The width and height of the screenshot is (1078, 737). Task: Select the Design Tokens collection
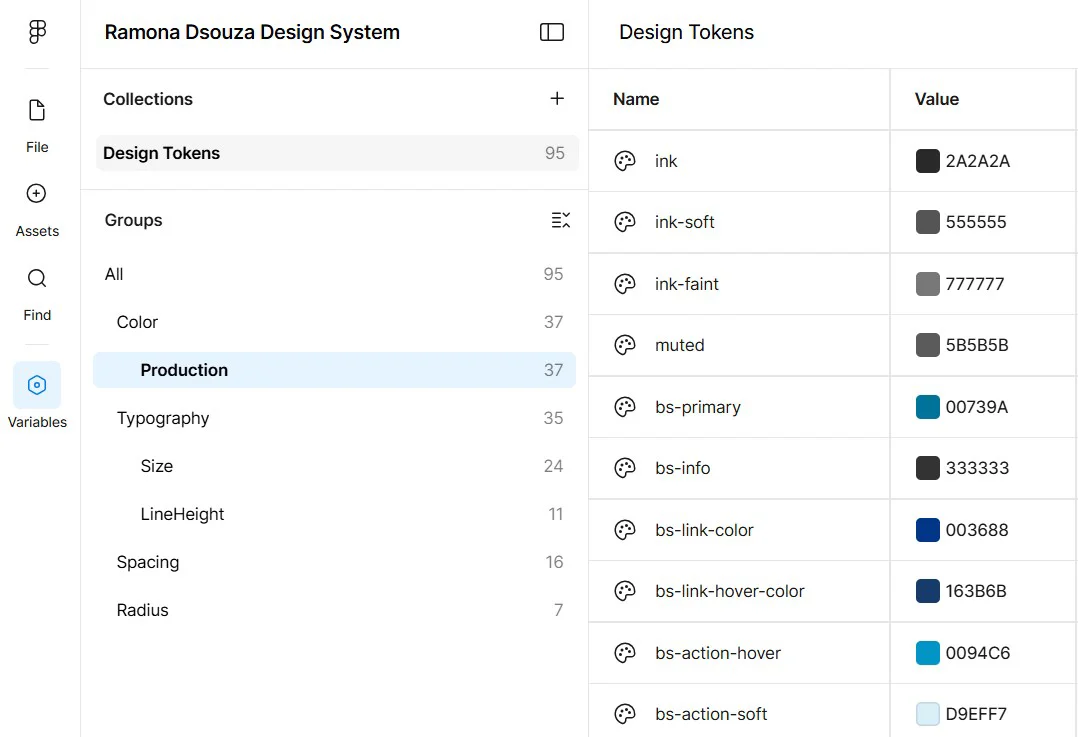pos(337,153)
